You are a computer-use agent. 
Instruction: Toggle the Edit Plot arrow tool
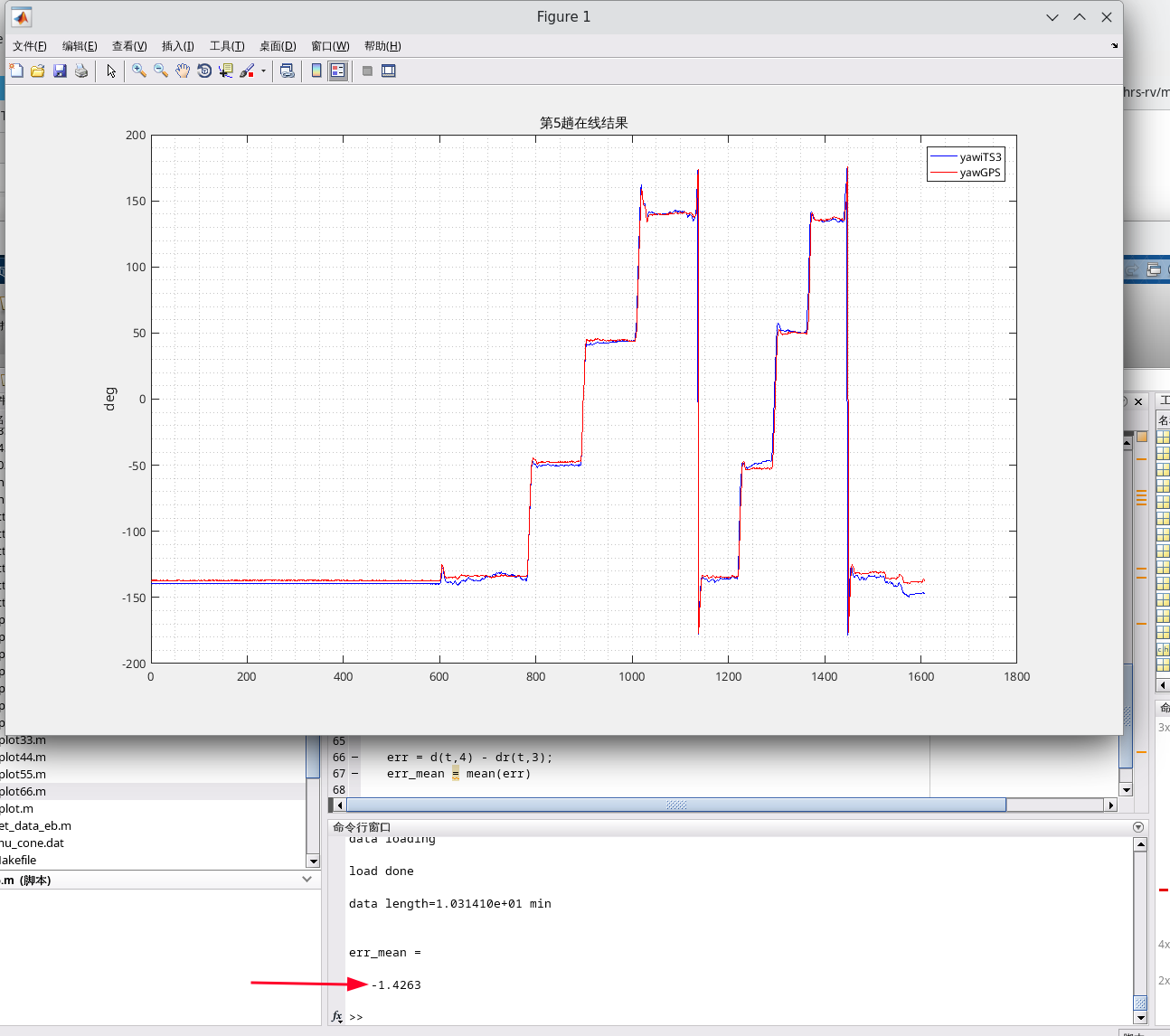(x=111, y=71)
